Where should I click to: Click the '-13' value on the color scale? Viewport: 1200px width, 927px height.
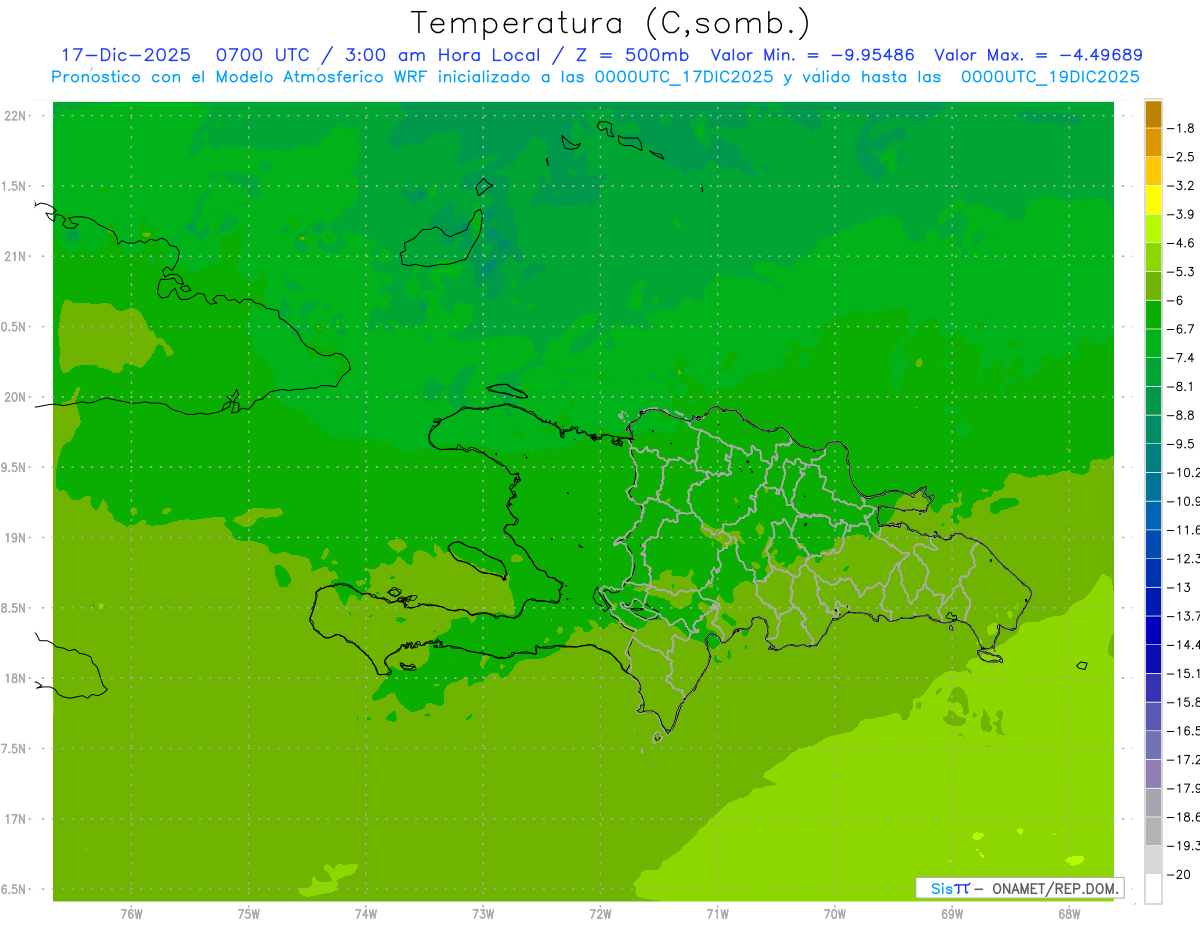[x=1177, y=587]
